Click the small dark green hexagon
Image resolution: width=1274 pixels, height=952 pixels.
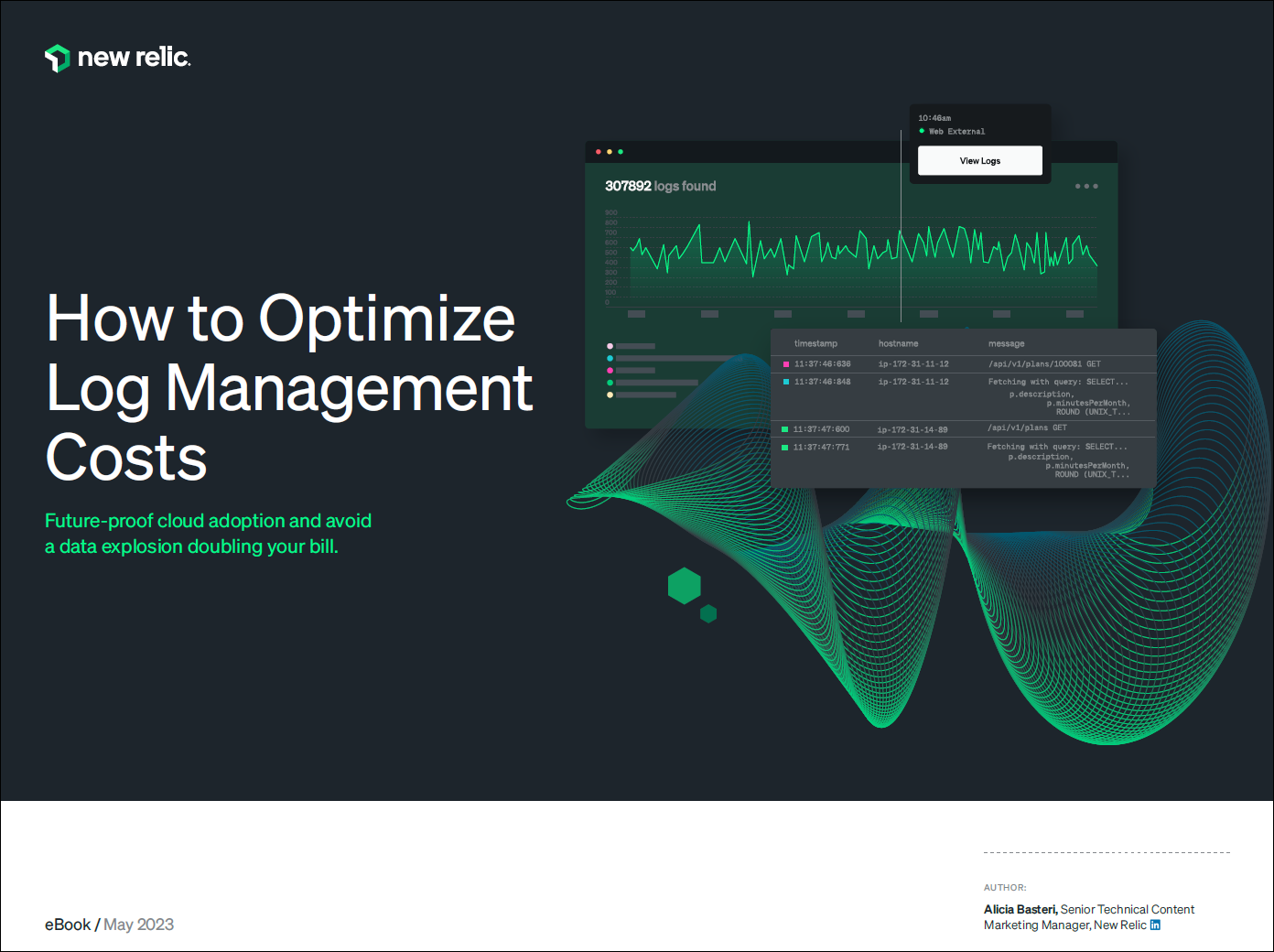coord(708,613)
